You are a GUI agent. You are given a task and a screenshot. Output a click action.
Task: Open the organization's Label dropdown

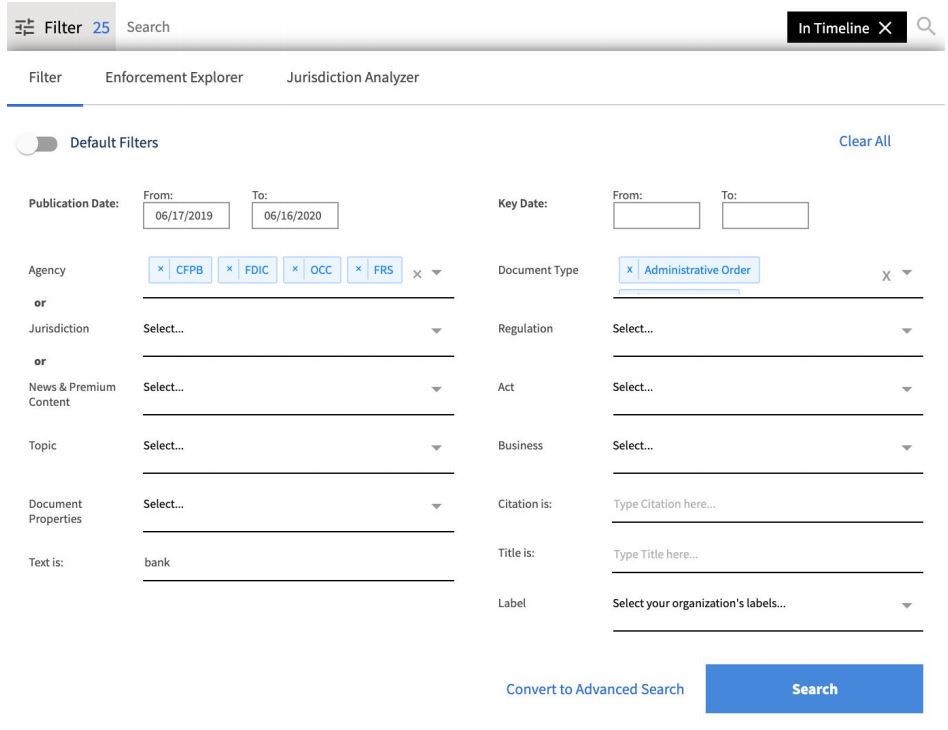click(x=768, y=604)
